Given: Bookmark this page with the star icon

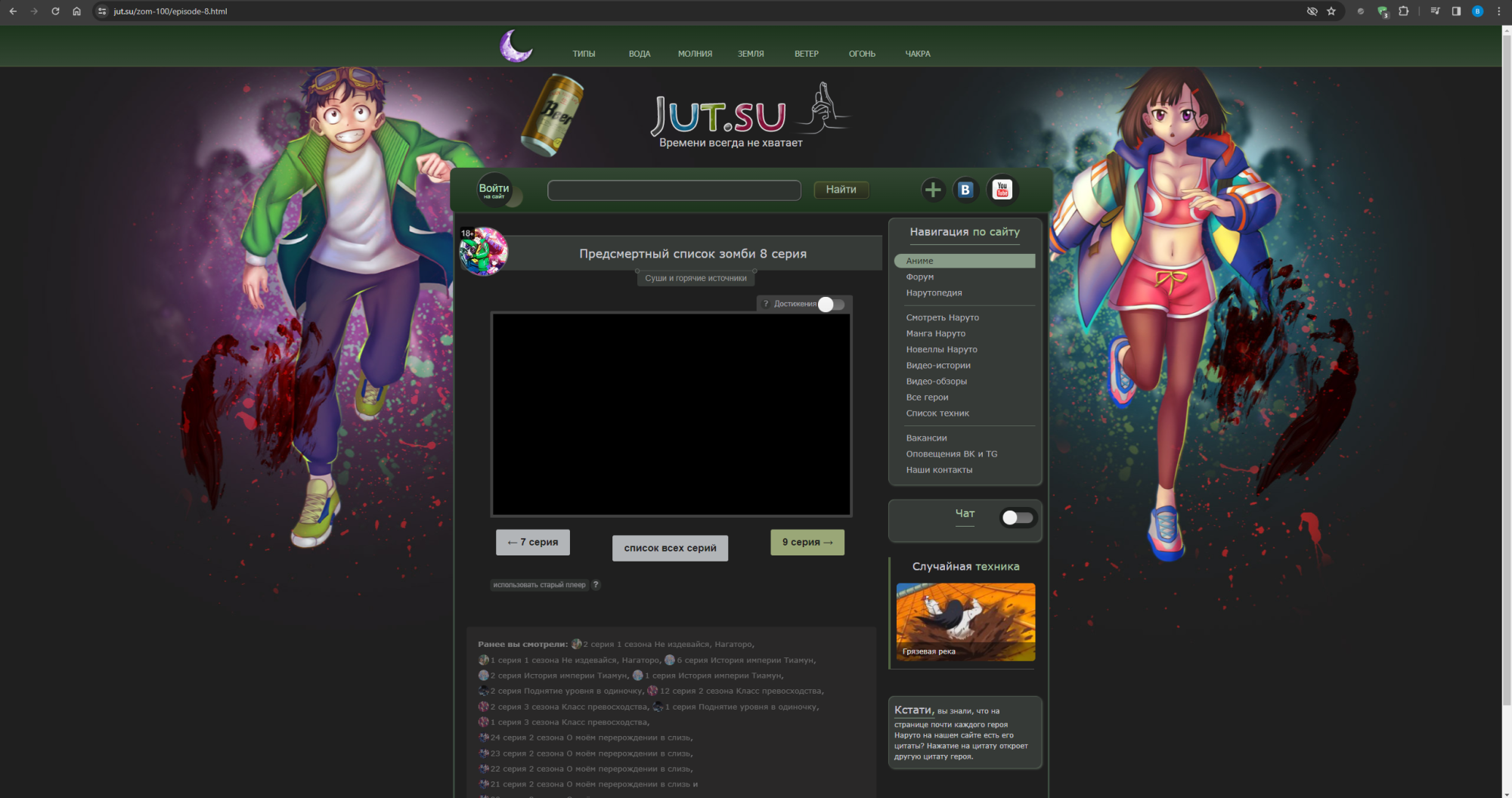Looking at the screenshot, I should 1331,11.
